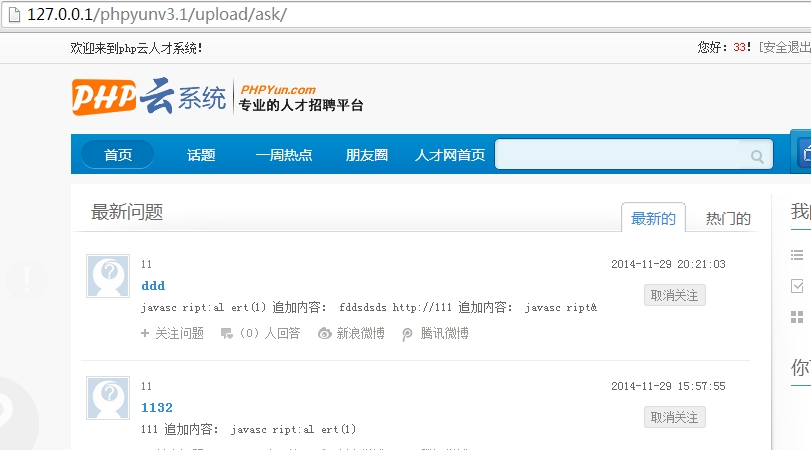Open avatar of the ddd question poster

[108, 276]
